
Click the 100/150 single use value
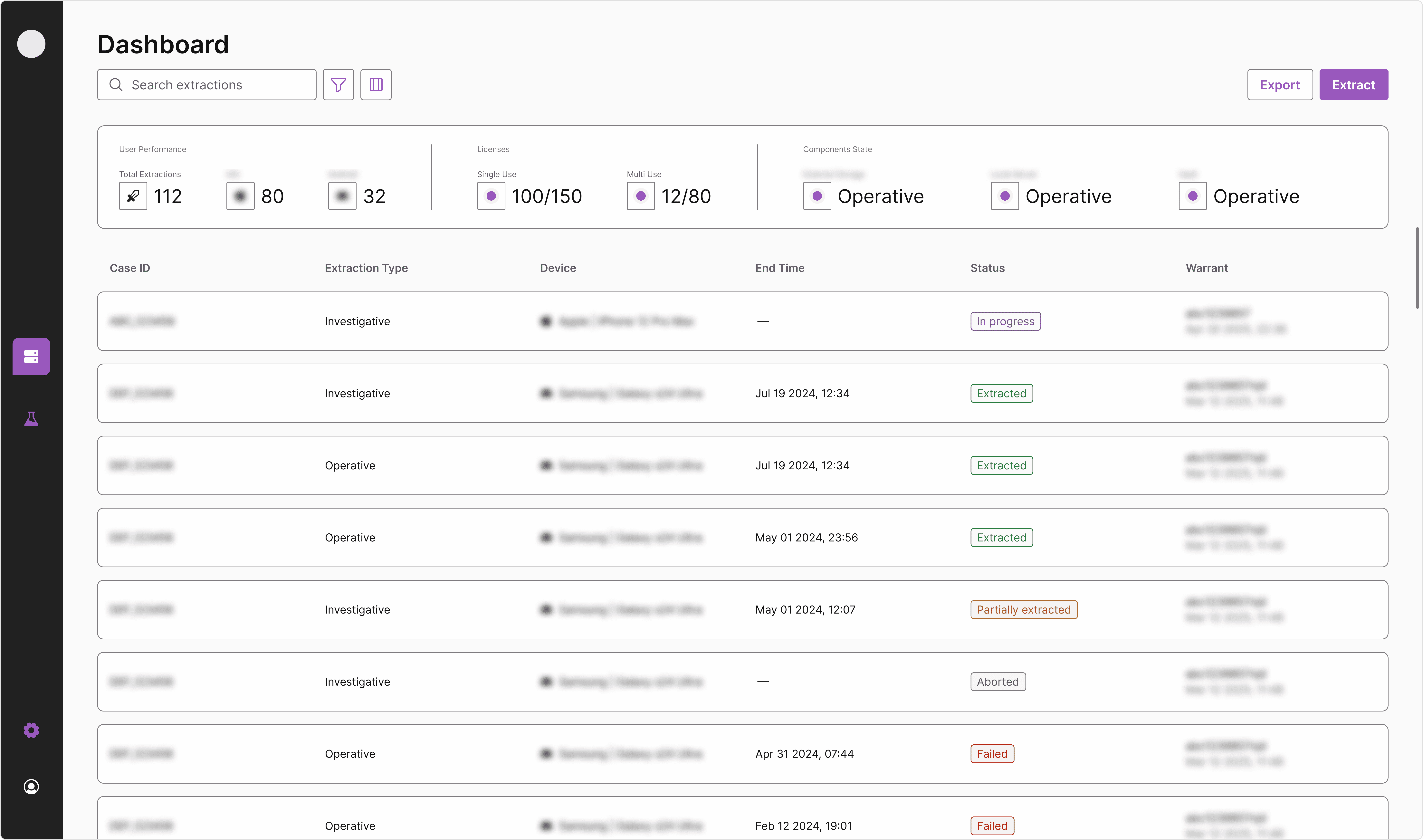tap(547, 196)
